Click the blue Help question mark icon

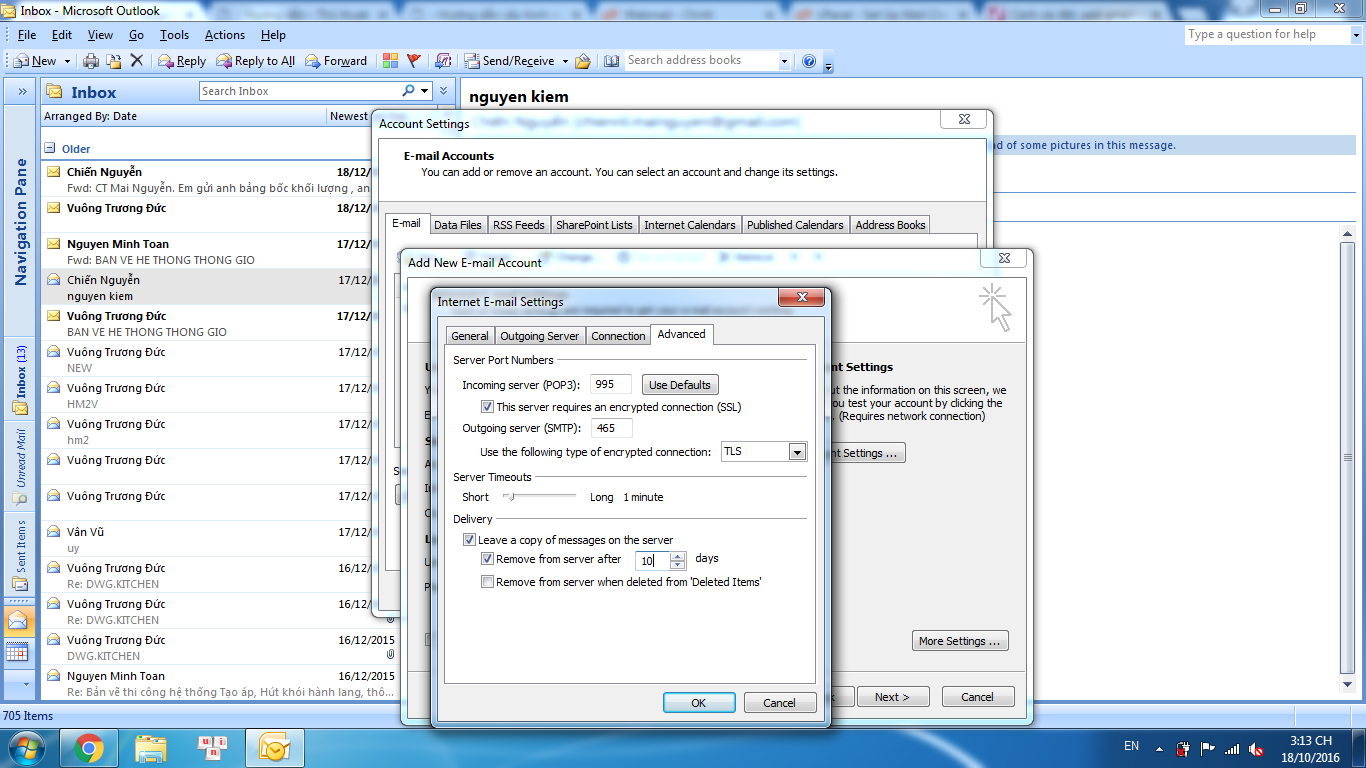coord(809,61)
